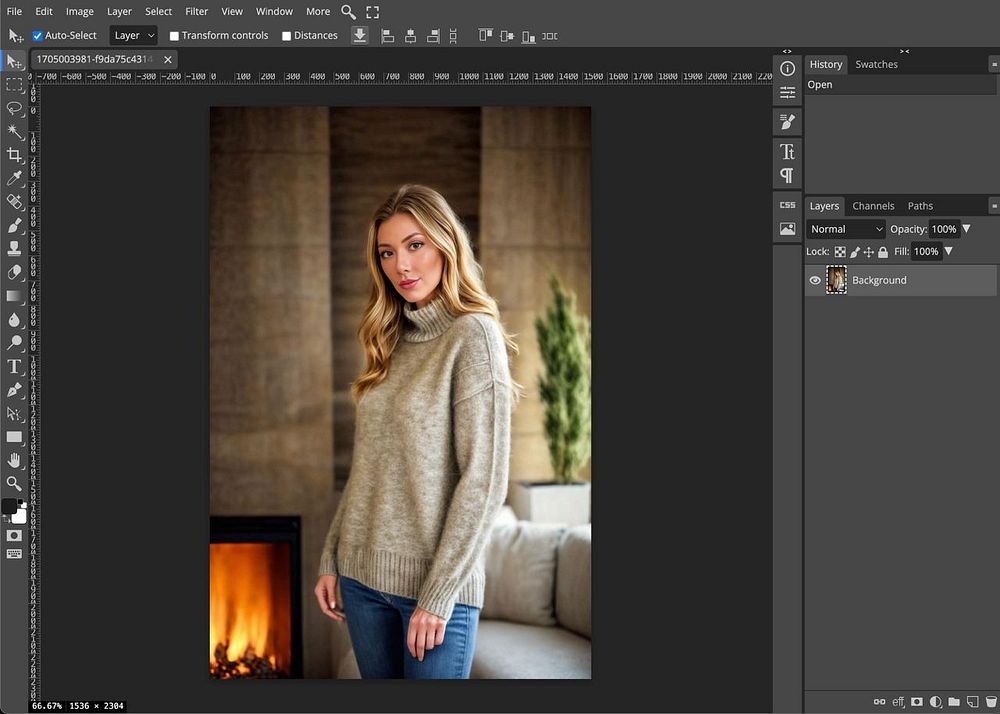Close the open document tab
1000x714 pixels.
pyautogui.click(x=168, y=60)
